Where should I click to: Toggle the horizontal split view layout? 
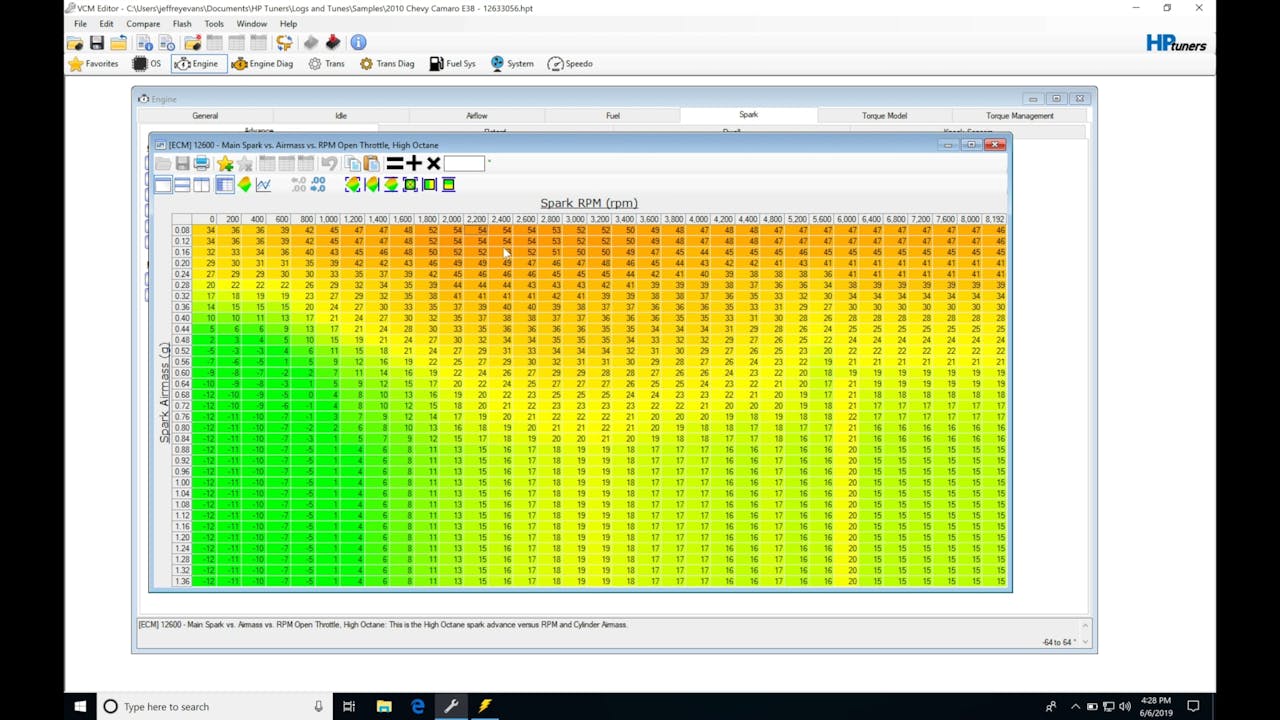[x=182, y=185]
